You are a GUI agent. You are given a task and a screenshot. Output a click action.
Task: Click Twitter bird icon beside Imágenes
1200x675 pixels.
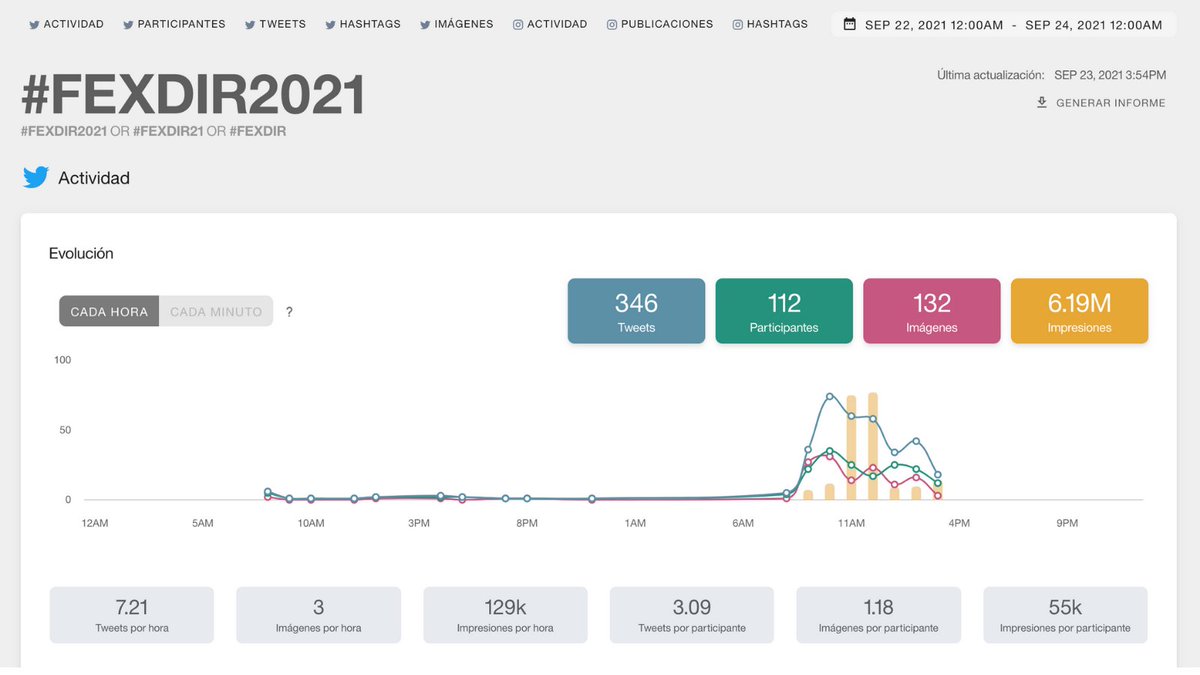(x=424, y=24)
